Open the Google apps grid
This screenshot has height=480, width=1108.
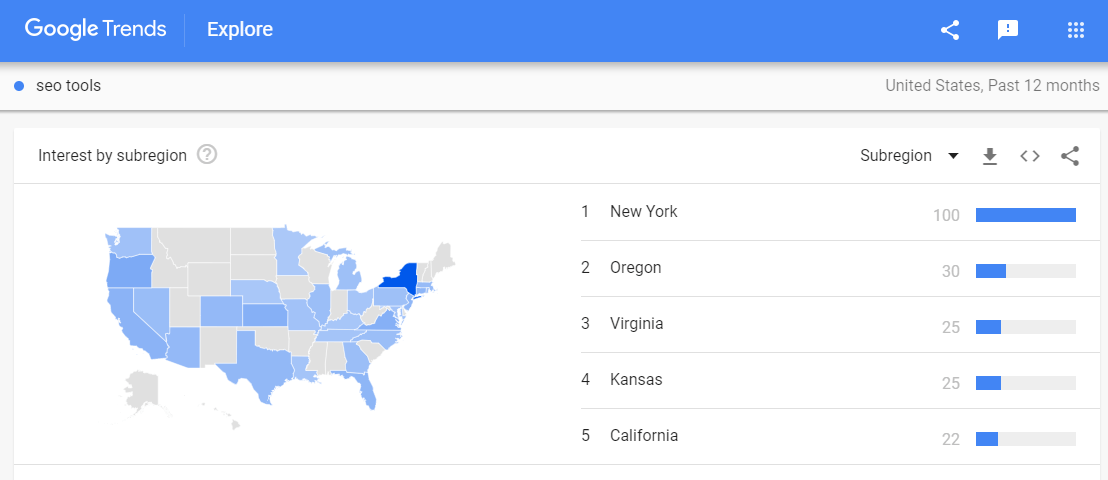pos(1075,30)
